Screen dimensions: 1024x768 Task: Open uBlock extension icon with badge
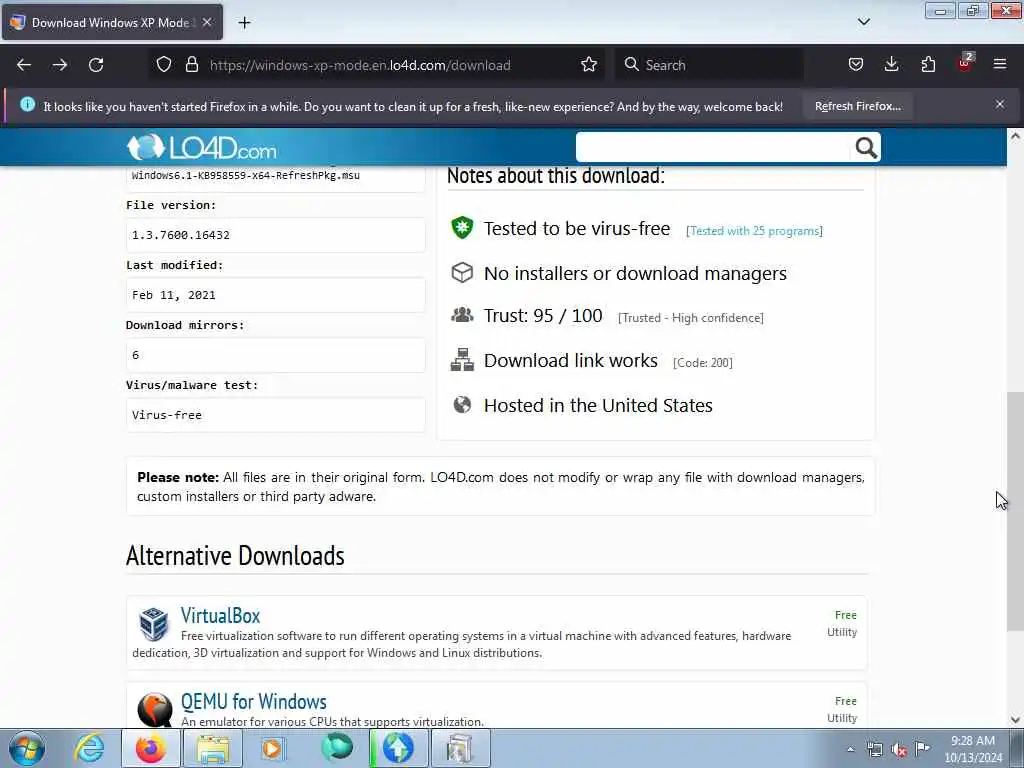tap(965, 63)
